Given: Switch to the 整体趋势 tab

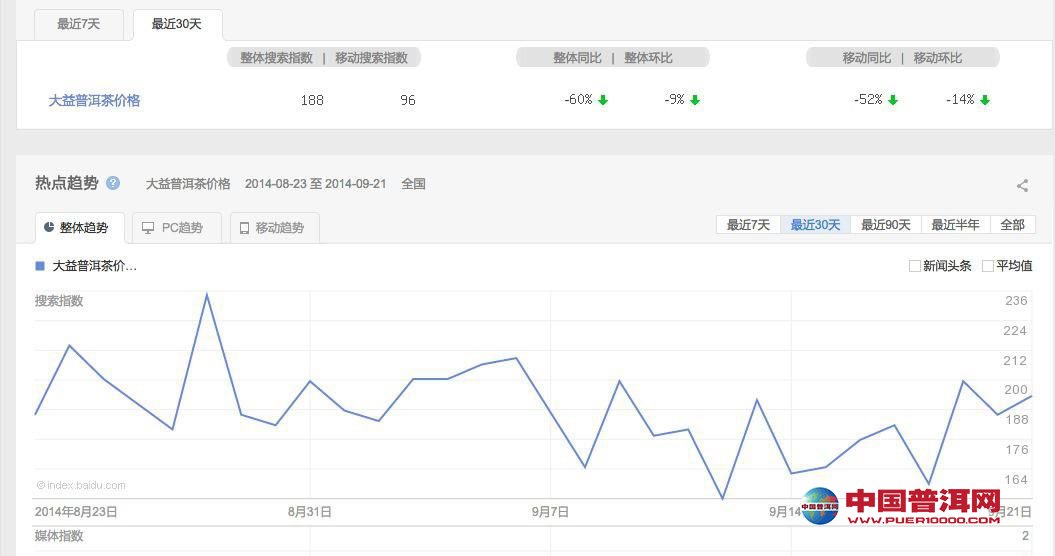Looking at the screenshot, I should click(79, 228).
